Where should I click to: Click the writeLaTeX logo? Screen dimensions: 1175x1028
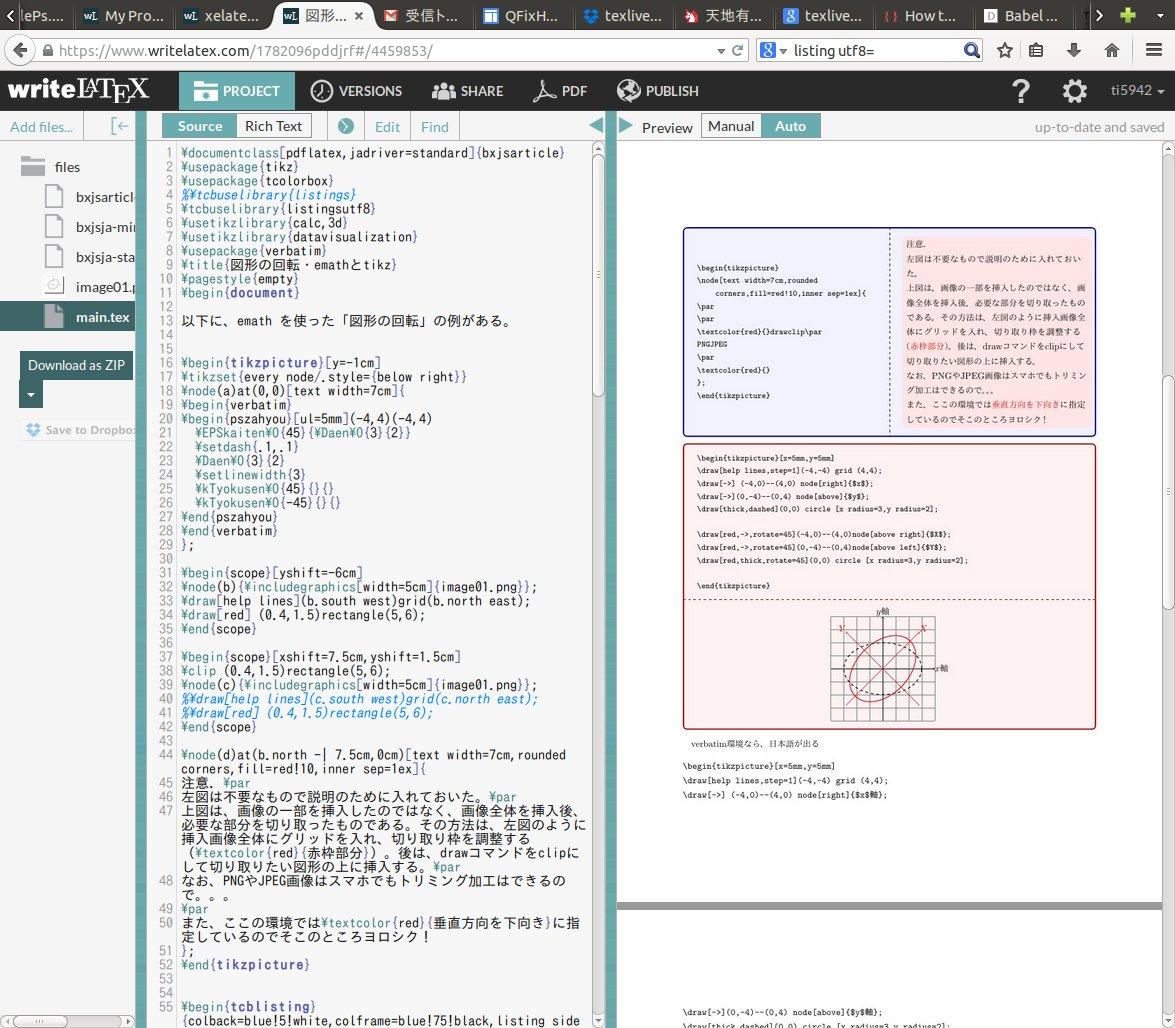pyautogui.click(x=78, y=90)
